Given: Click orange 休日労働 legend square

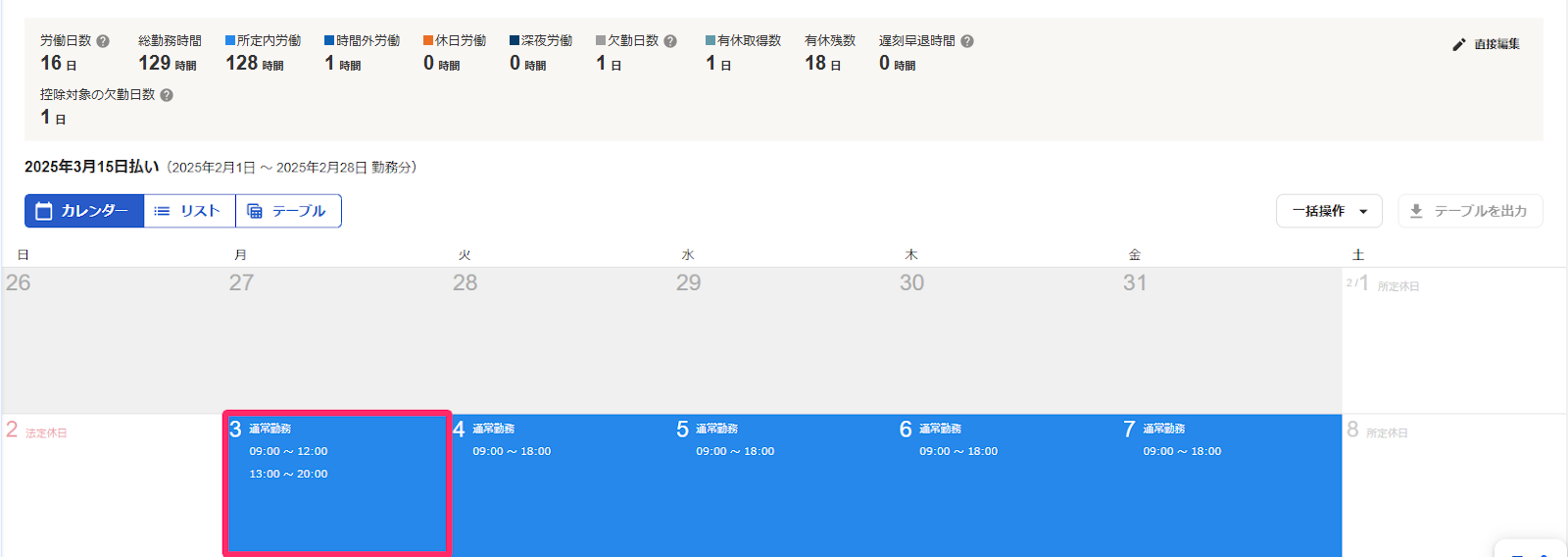Looking at the screenshot, I should tap(428, 40).
